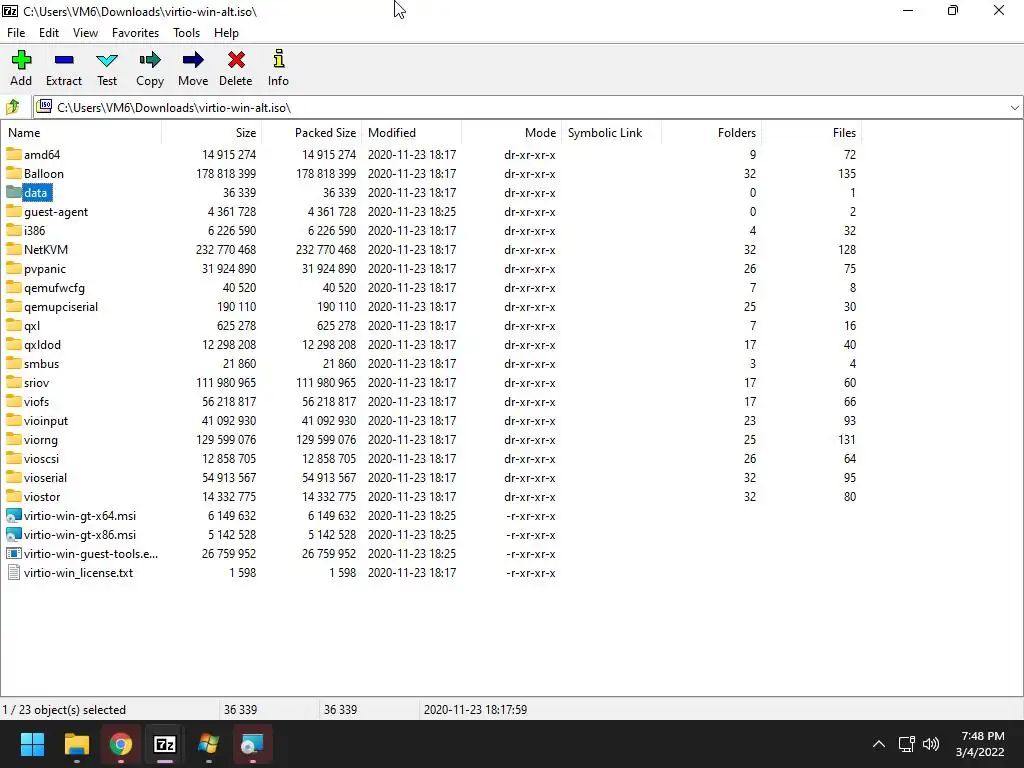Click the Symbolic Link column header
1024x768 pixels.
(611, 133)
